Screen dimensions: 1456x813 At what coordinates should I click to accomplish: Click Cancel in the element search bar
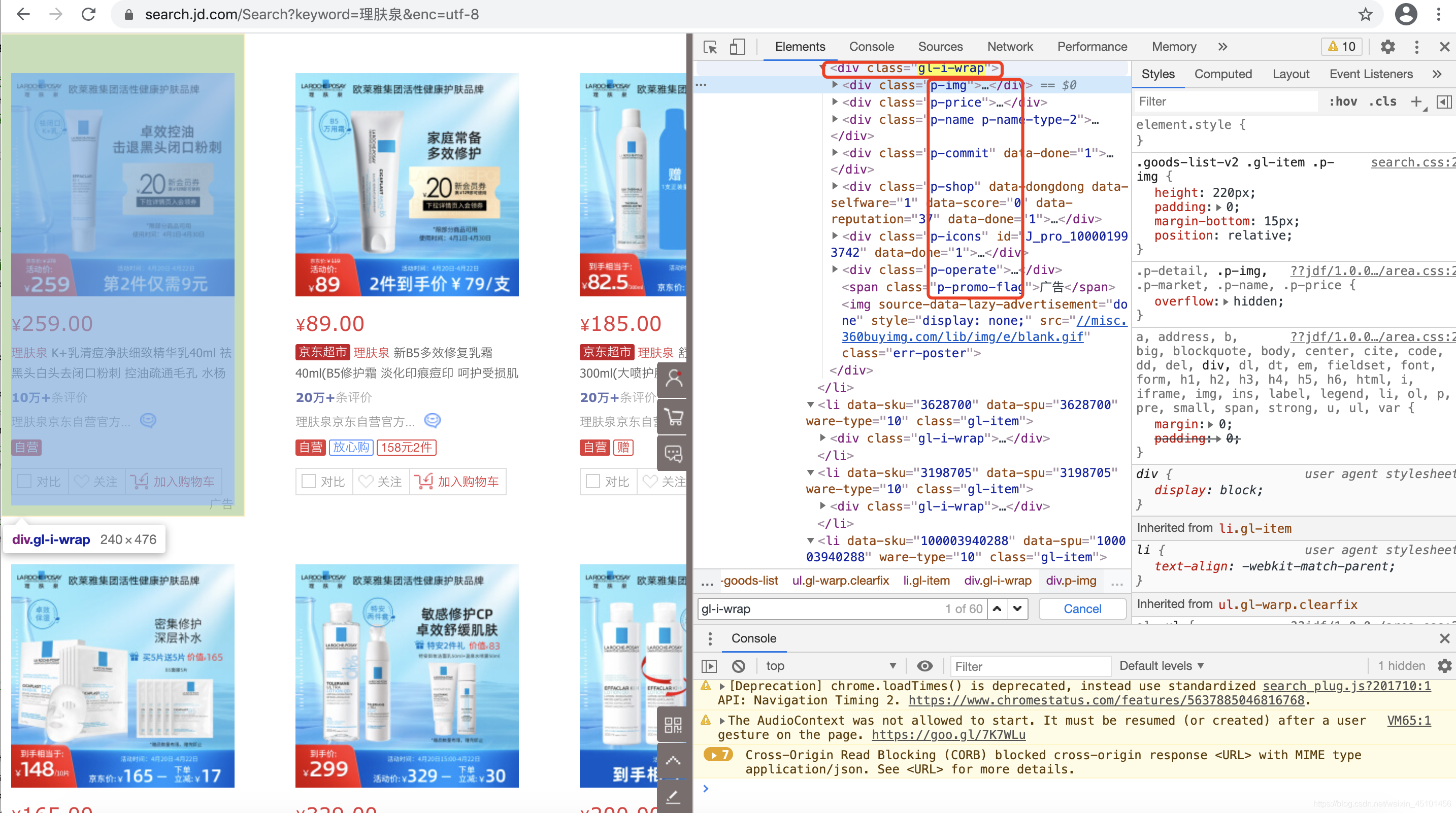(x=1082, y=609)
